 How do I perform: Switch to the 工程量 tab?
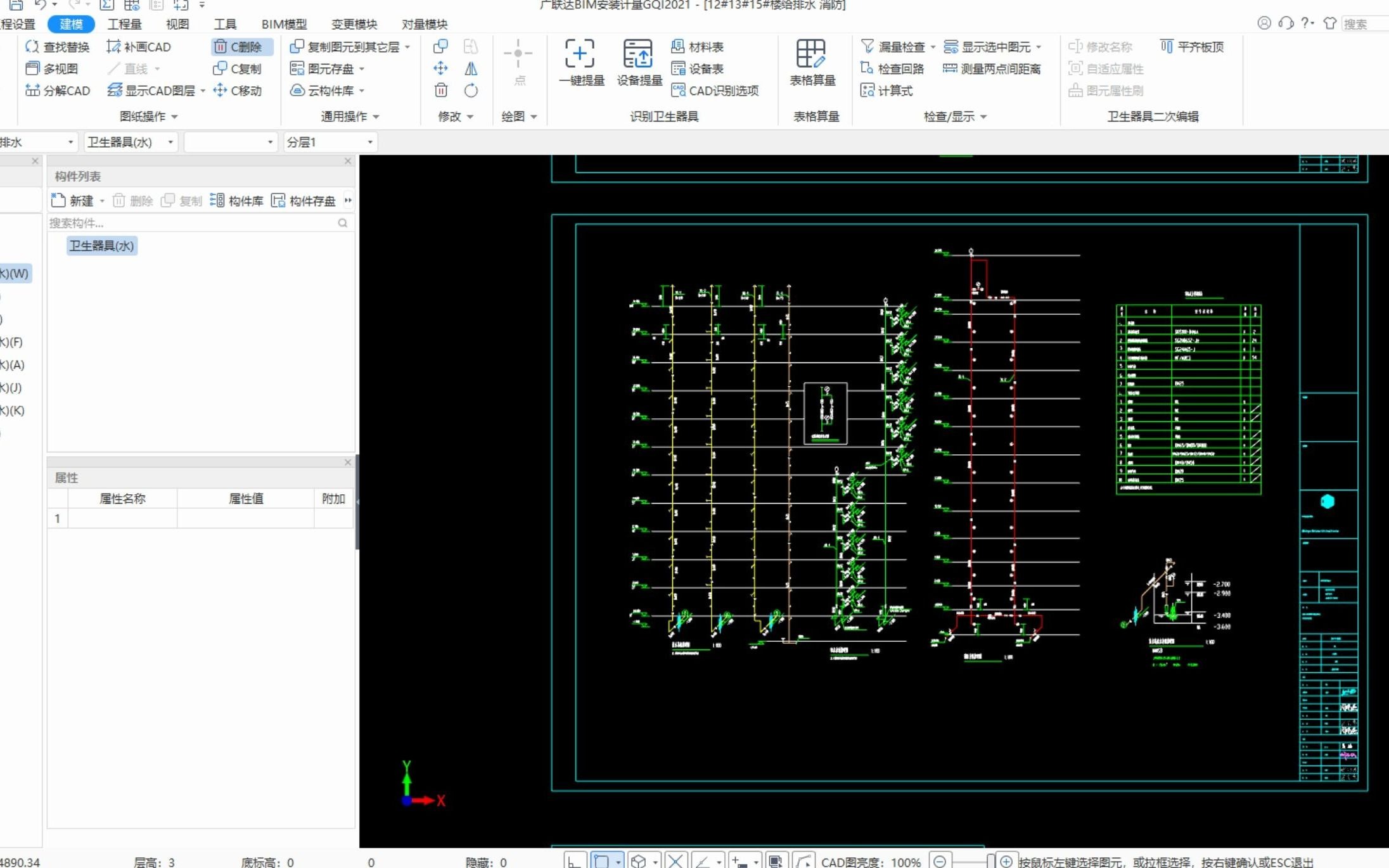click(124, 24)
